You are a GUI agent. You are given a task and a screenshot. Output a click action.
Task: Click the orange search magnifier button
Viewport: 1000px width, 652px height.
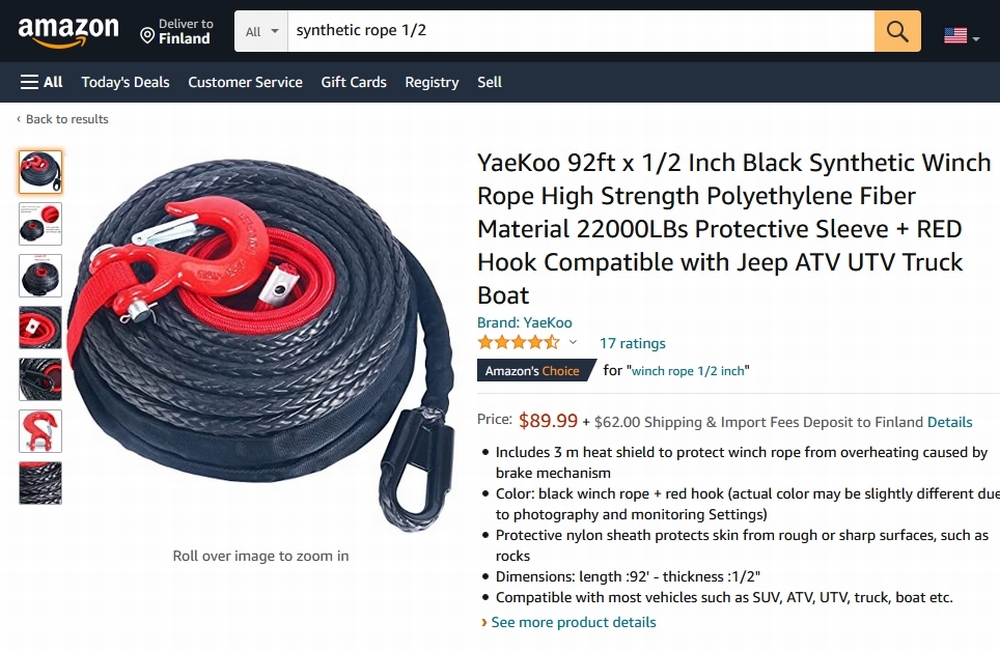click(897, 32)
